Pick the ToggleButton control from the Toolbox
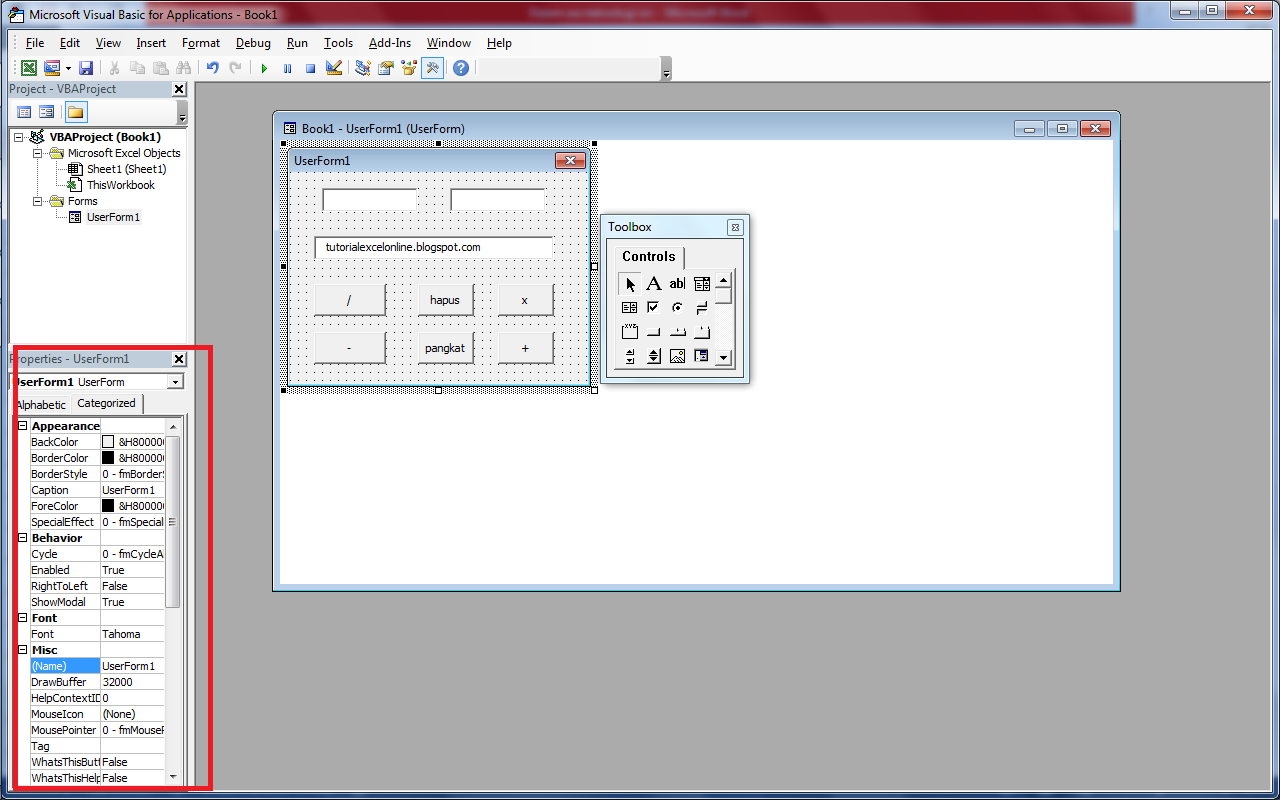This screenshot has height=800, width=1280. click(x=701, y=307)
